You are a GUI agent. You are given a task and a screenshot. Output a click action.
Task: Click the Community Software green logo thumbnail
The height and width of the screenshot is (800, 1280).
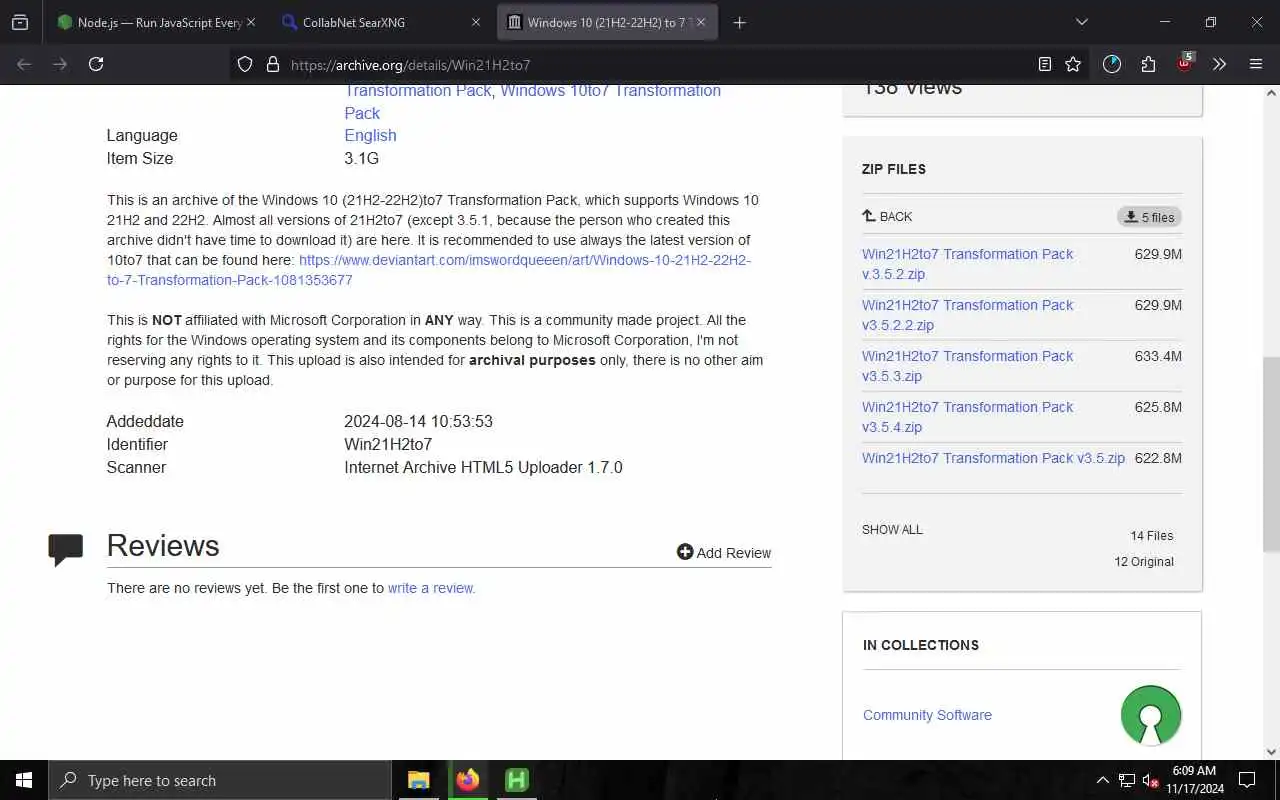pos(1151,715)
